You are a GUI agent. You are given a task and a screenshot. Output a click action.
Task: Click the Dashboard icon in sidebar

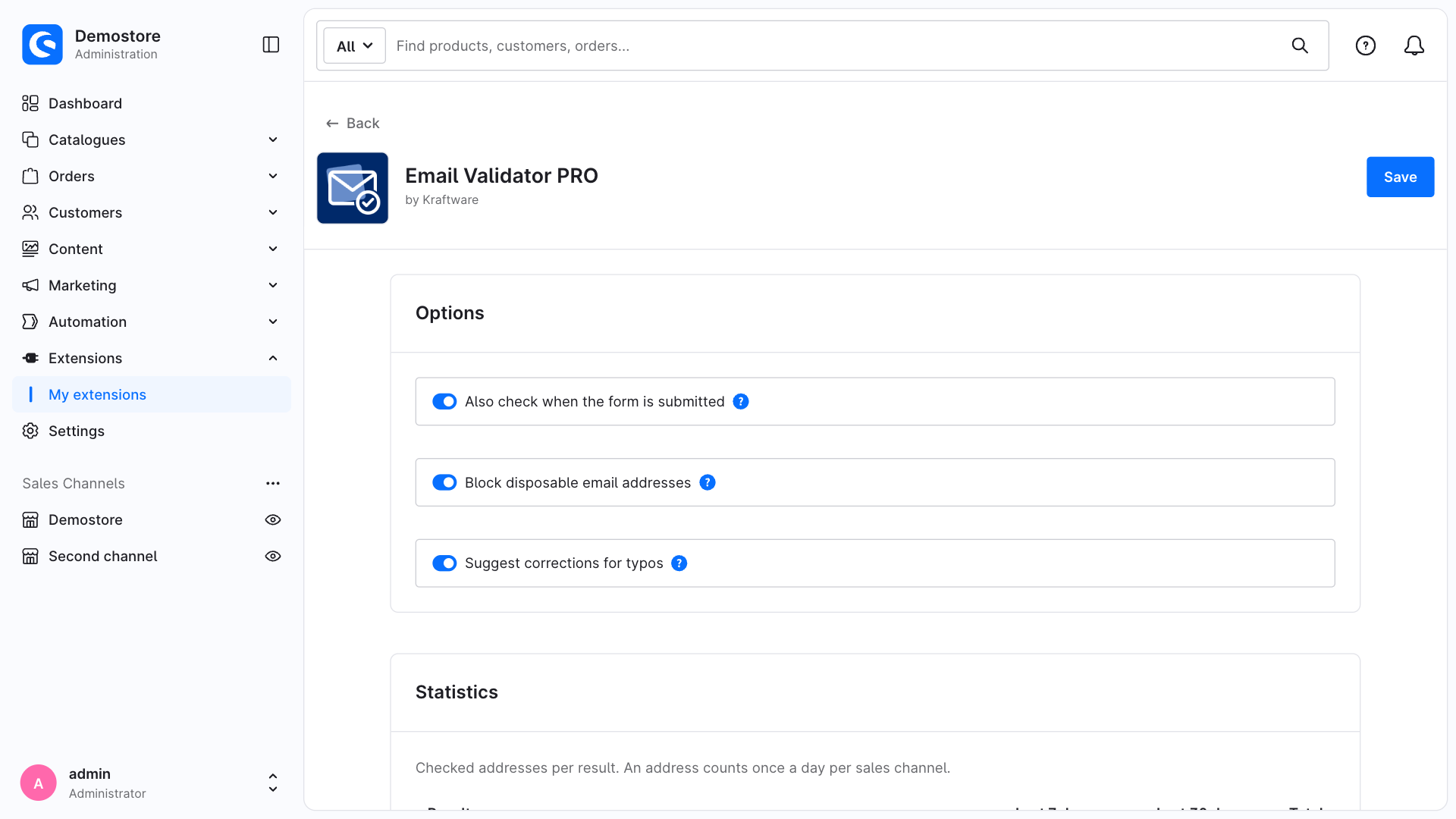click(30, 103)
